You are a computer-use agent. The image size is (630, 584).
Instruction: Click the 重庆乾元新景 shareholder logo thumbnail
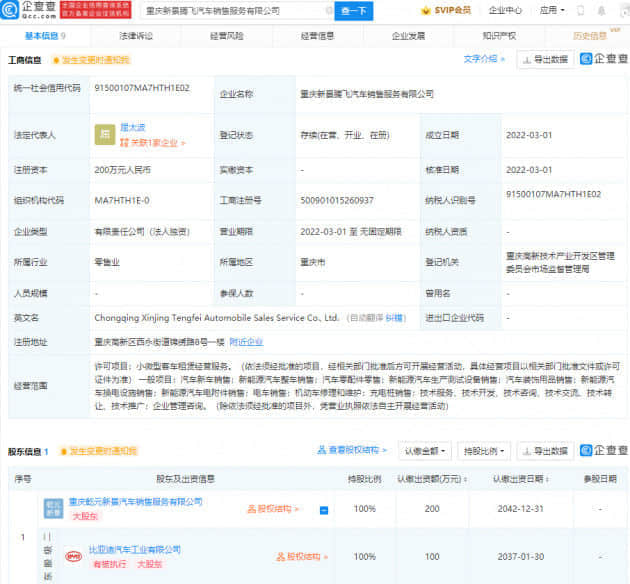pyautogui.click(x=53, y=508)
